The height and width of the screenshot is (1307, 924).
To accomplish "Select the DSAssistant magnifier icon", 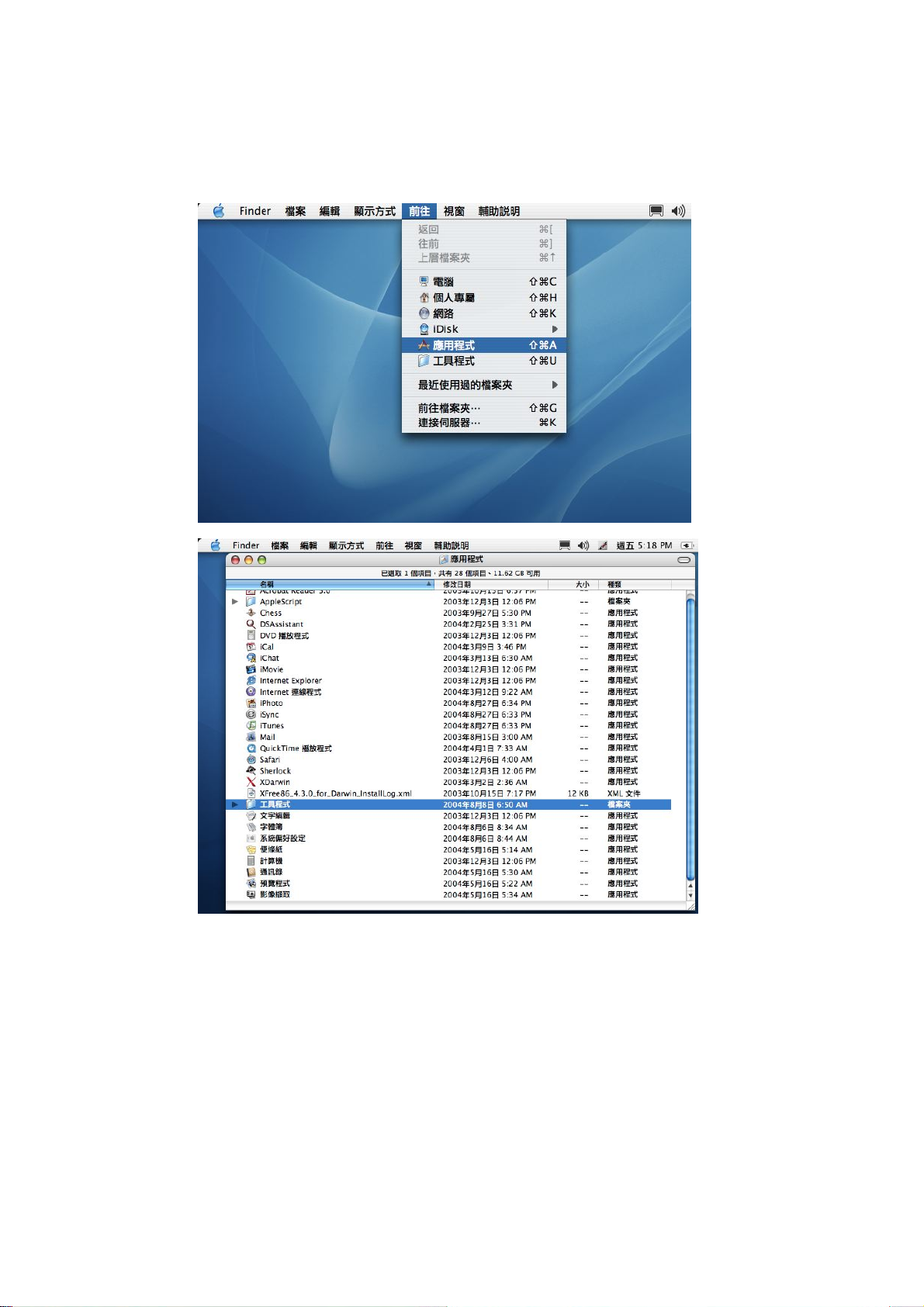I will [251, 624].
